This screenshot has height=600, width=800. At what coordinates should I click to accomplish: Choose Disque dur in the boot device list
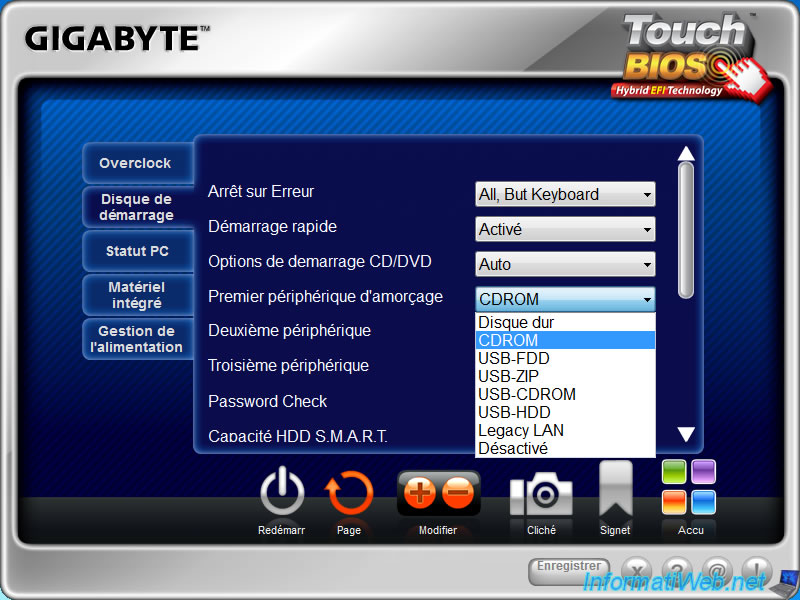(565, 322)
